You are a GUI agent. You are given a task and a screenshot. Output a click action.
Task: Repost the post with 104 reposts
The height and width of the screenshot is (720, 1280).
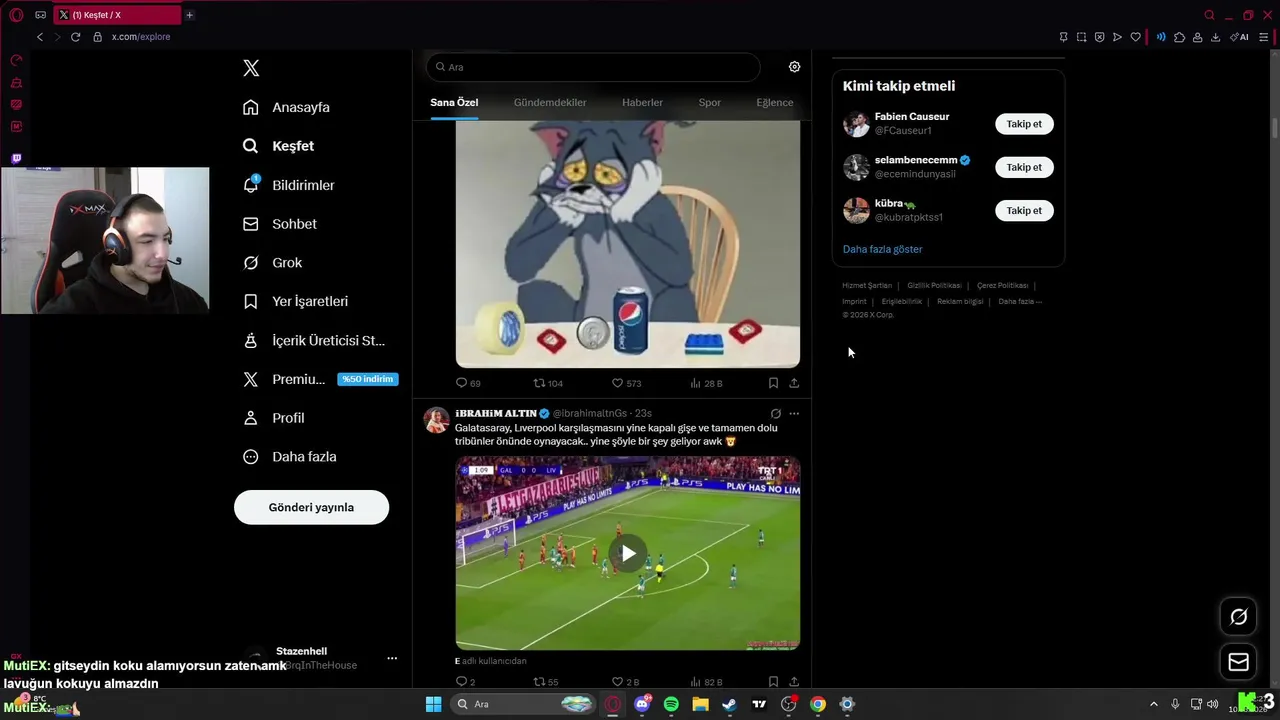(548, 383)
